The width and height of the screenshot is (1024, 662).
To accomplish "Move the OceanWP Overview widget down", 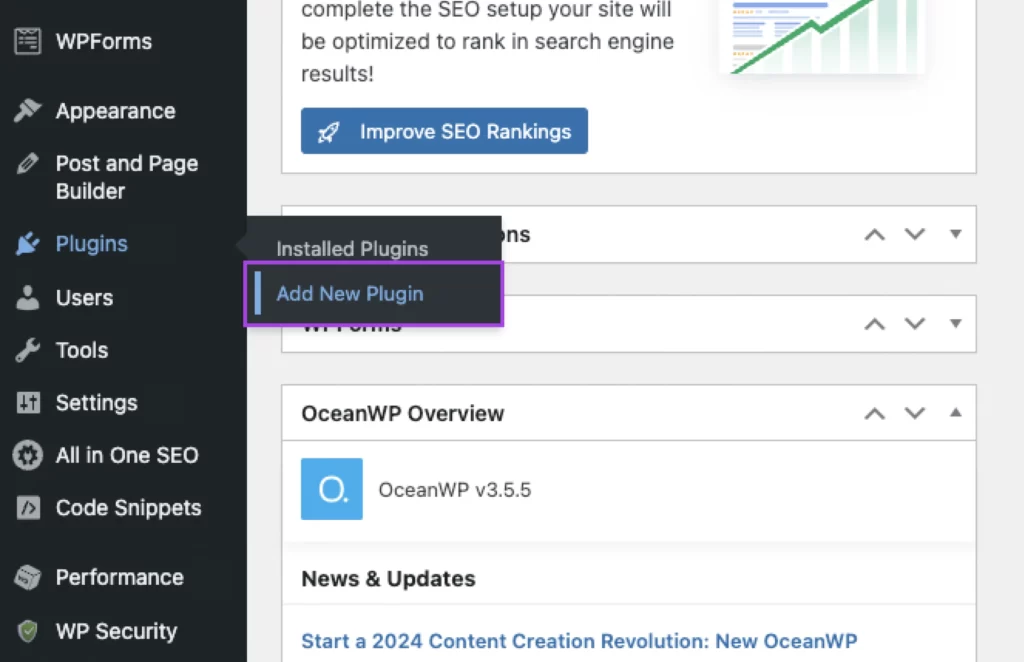I will pos(915,413).
